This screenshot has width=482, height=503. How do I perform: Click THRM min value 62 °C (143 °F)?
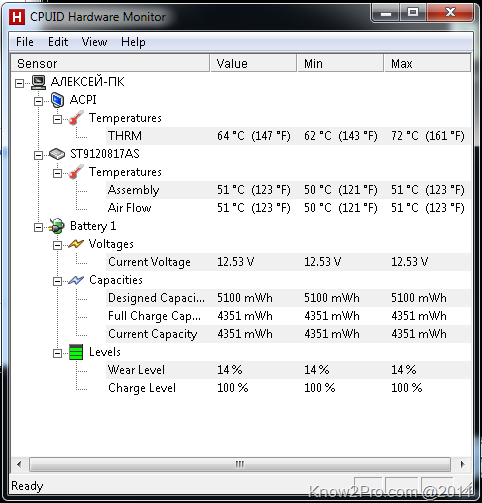tap(341, 136)
